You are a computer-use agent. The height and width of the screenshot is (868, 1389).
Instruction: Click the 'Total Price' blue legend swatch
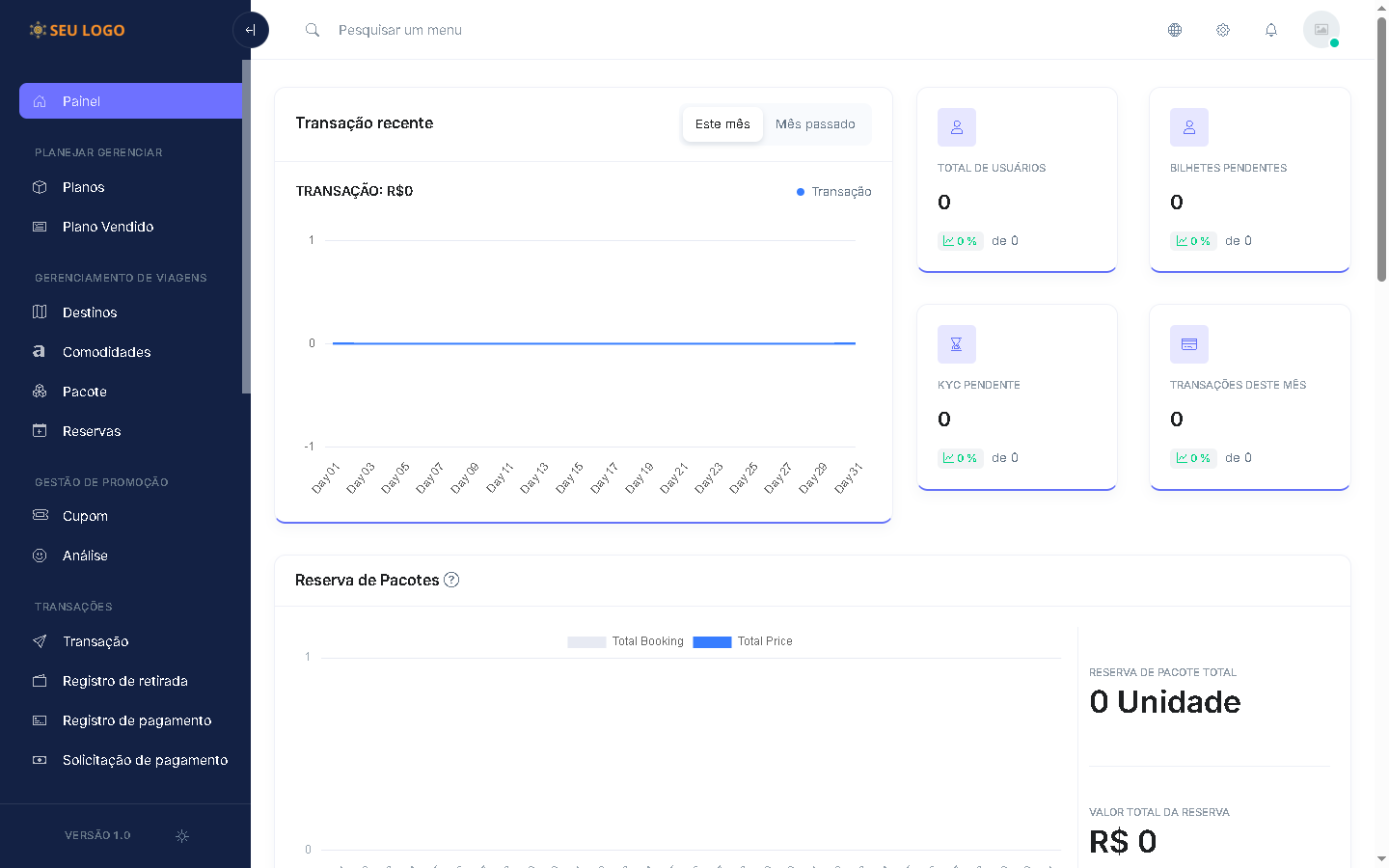[712, 642]
